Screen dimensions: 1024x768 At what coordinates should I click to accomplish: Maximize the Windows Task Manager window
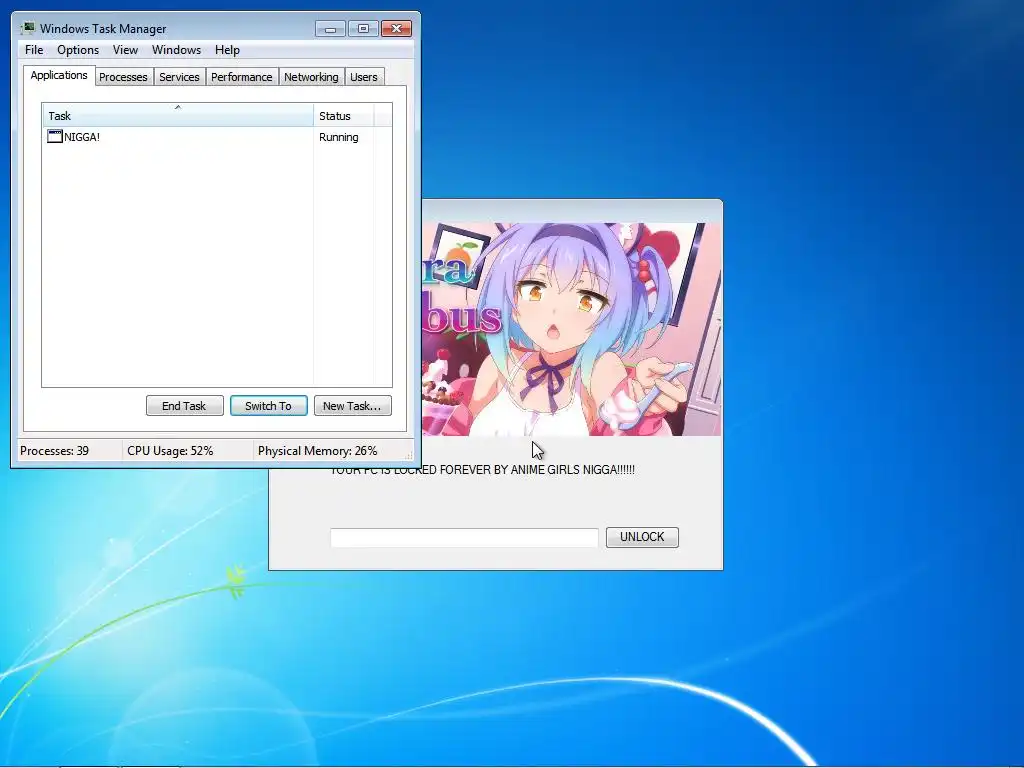click(x=363, y=28)
